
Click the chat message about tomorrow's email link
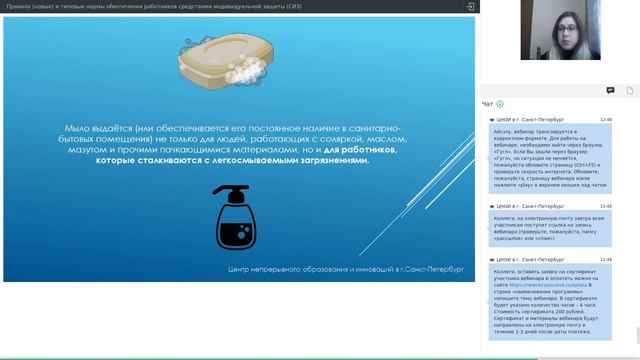click(550, 229)
